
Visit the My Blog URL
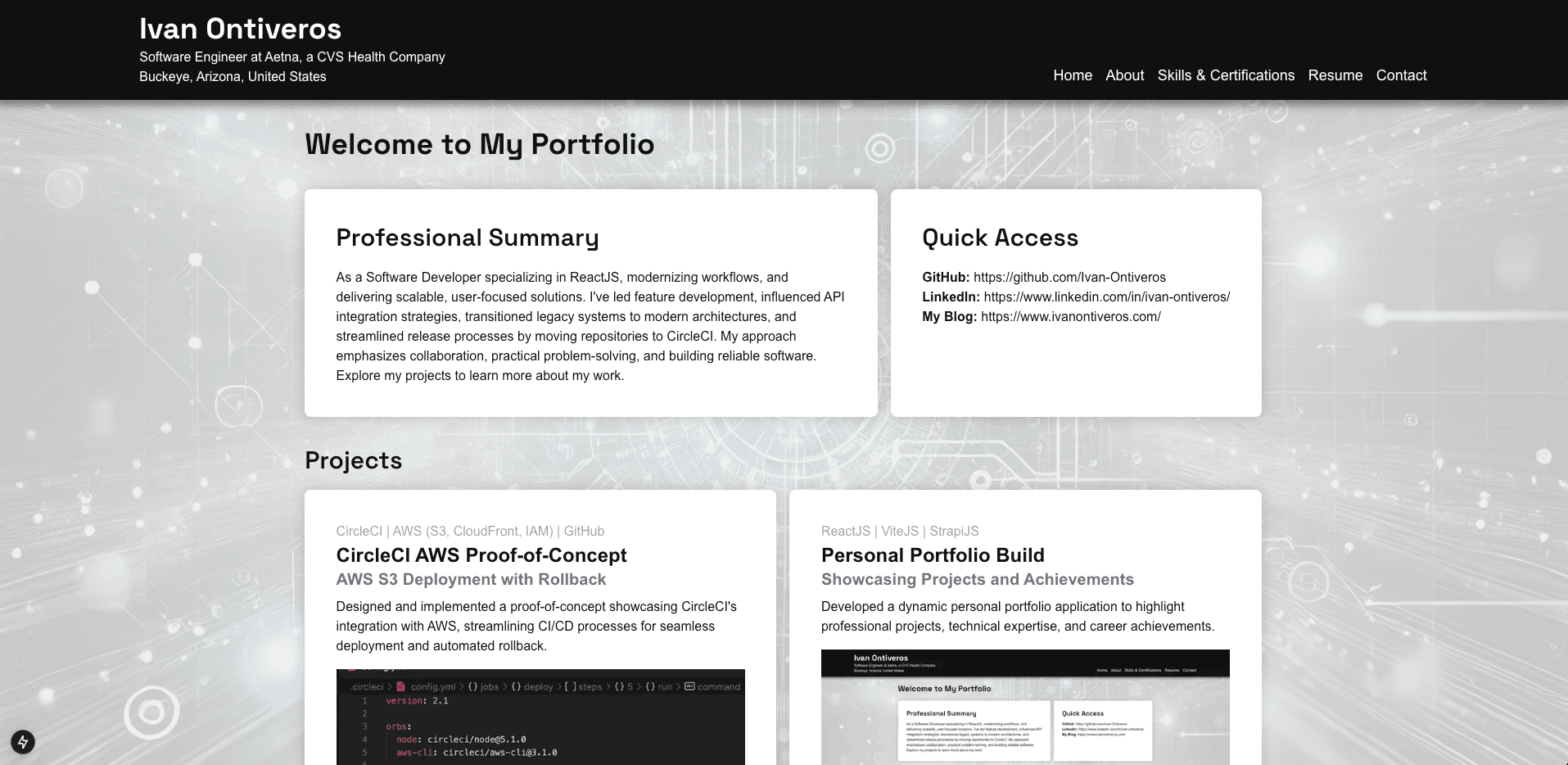pos(1071,317)
